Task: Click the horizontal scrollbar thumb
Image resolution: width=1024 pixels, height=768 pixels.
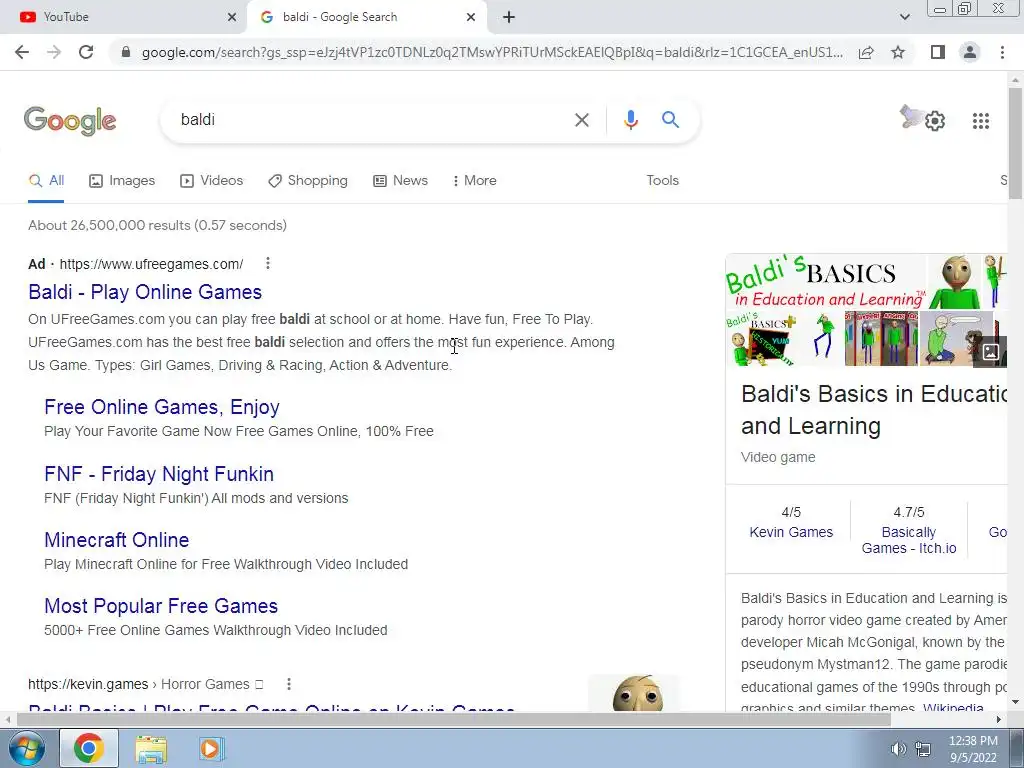Action: pos(454,719)
